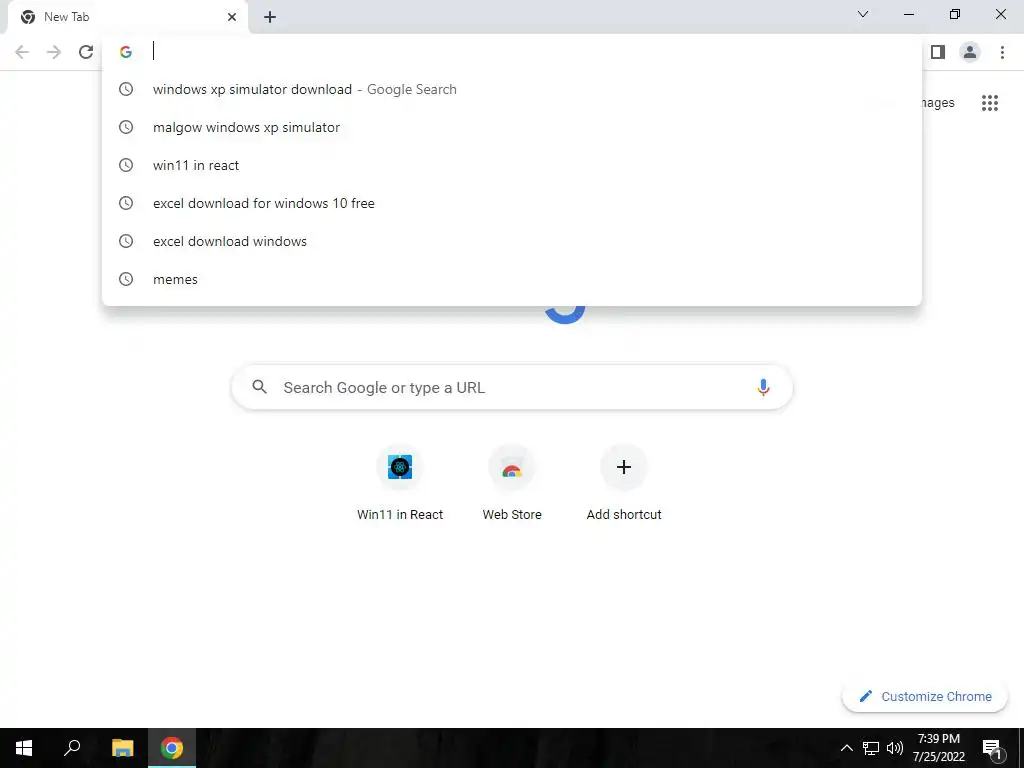Choose suggestion 'malgow windows xp simulator'
Screen dimensions: 1024x768
pyautogui.click(x=512, y=127)
